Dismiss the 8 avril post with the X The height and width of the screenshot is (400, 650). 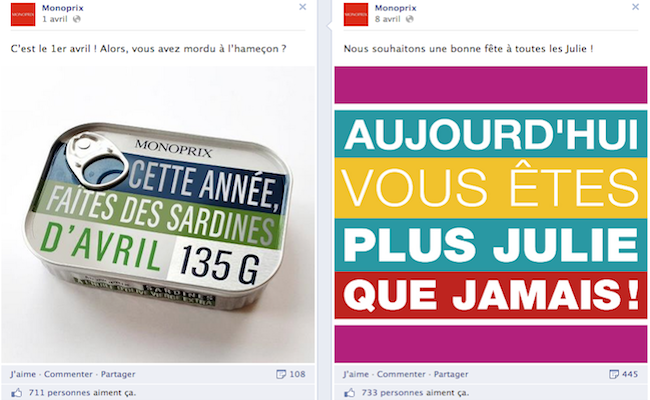click(635, 7)
